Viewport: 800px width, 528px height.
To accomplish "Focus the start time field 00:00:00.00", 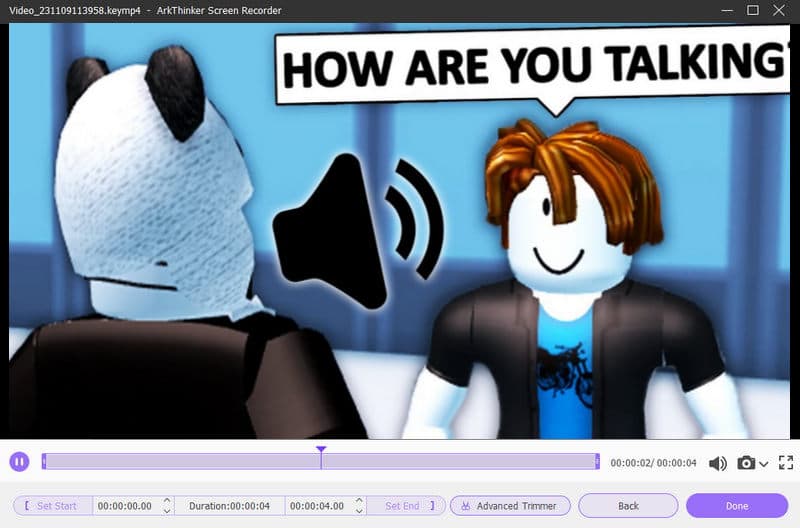I will [124, 506].
